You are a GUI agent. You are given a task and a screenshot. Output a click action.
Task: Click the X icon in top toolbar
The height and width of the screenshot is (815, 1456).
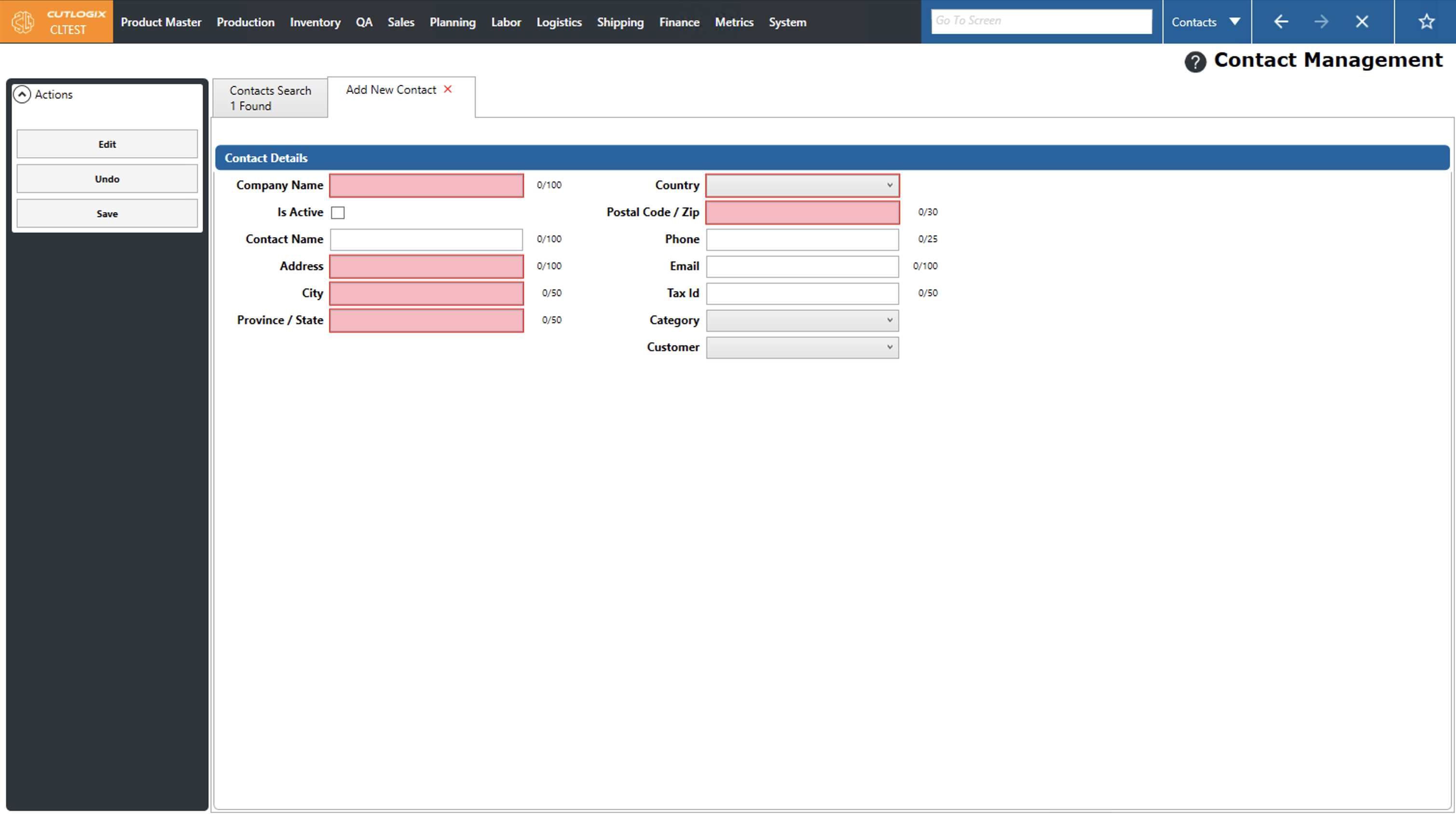(1361, 22)
